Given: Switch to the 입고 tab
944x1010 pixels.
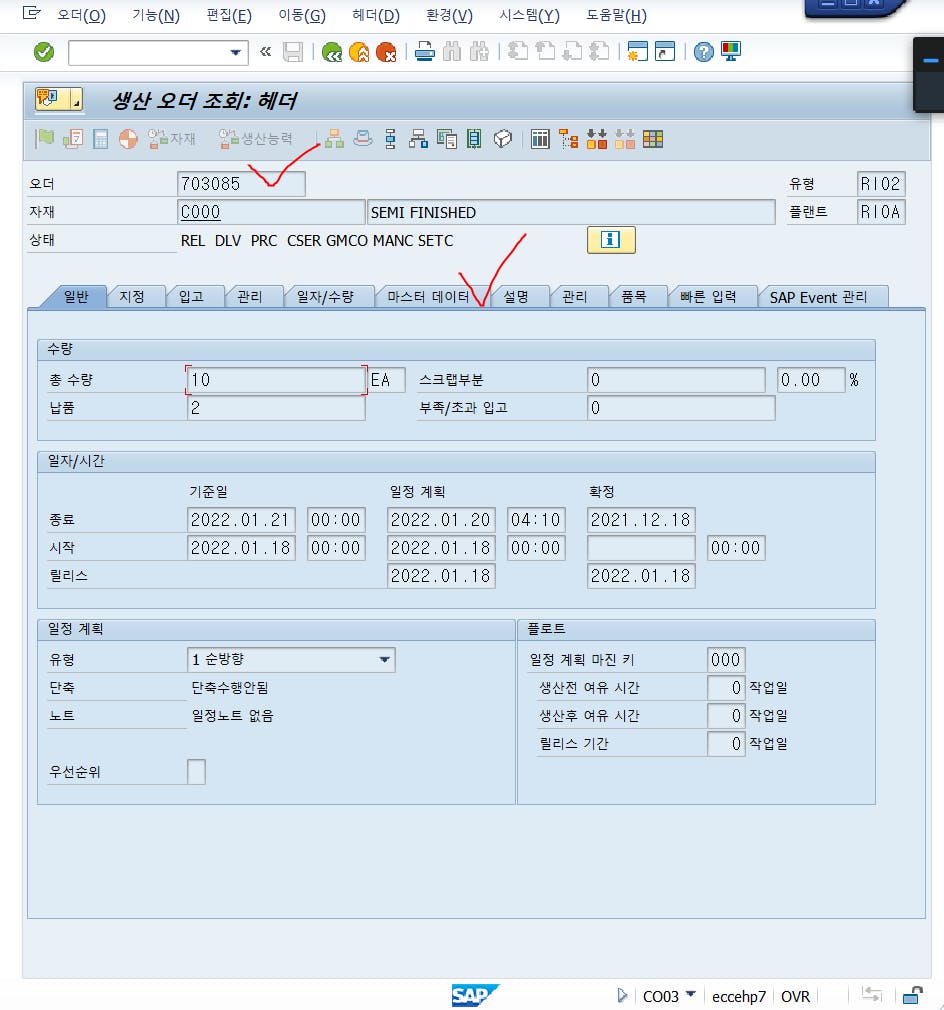Looking at the screenshot, I should [x=191, y=296].
